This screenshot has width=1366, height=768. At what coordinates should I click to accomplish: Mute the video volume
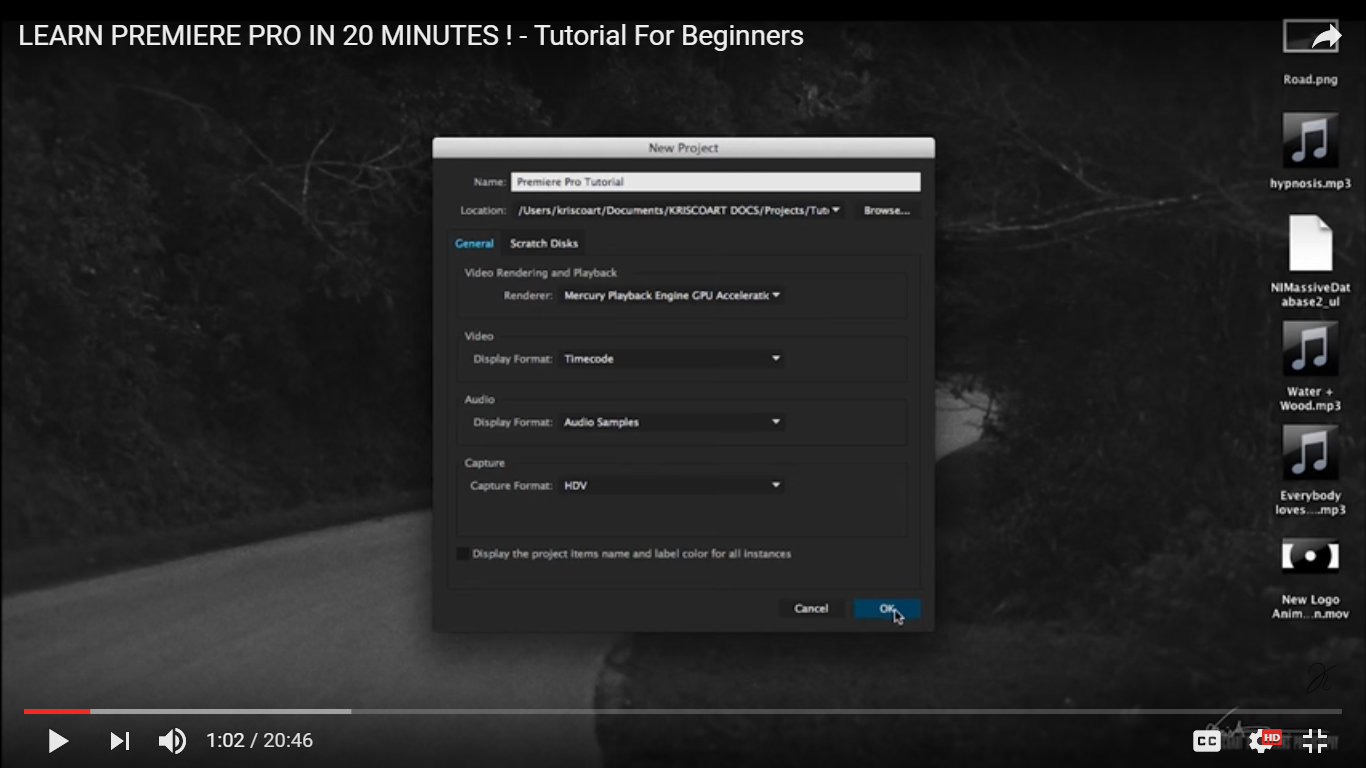(172, 741)
